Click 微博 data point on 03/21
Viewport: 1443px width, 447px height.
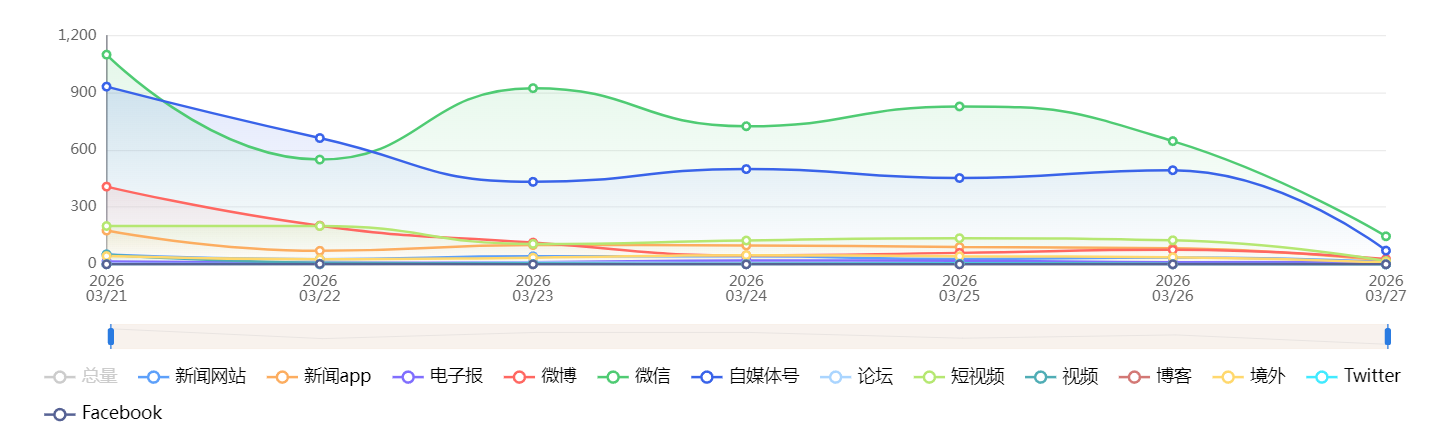pos(107,187)
